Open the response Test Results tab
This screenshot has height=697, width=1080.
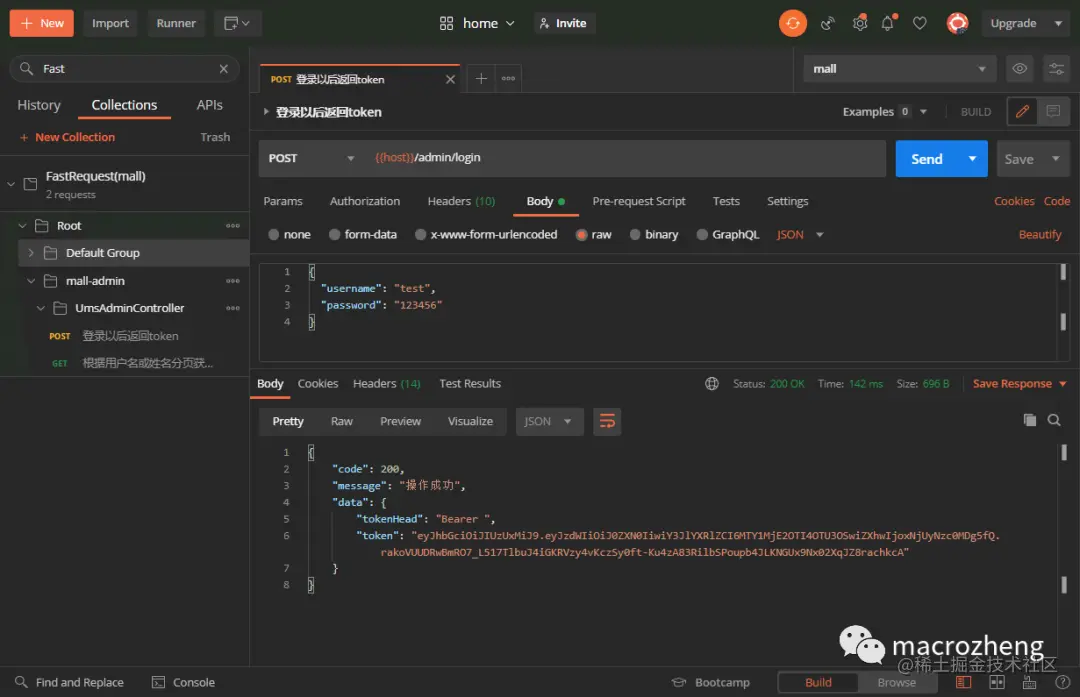[x=470, y=384]
